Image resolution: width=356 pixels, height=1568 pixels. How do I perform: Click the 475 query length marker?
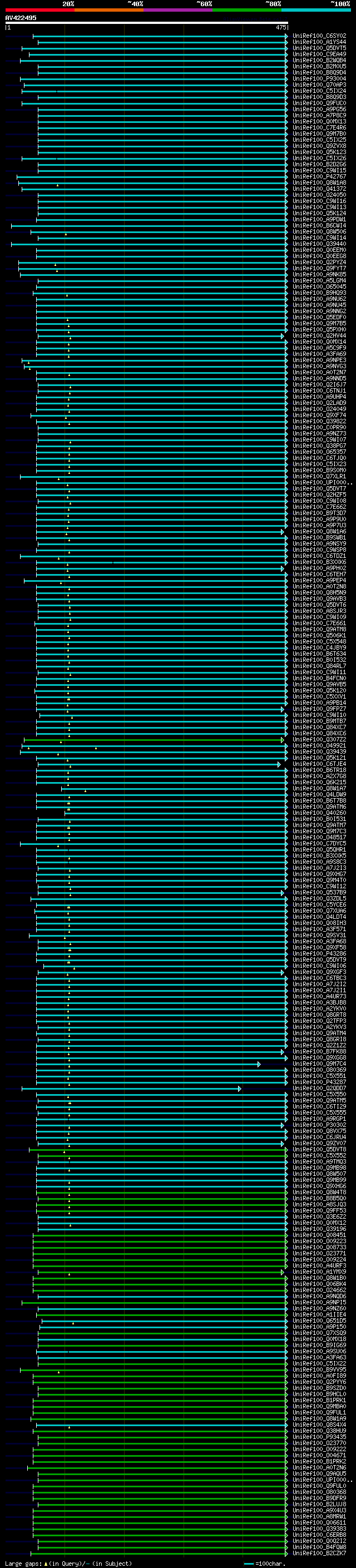point(280,27)
